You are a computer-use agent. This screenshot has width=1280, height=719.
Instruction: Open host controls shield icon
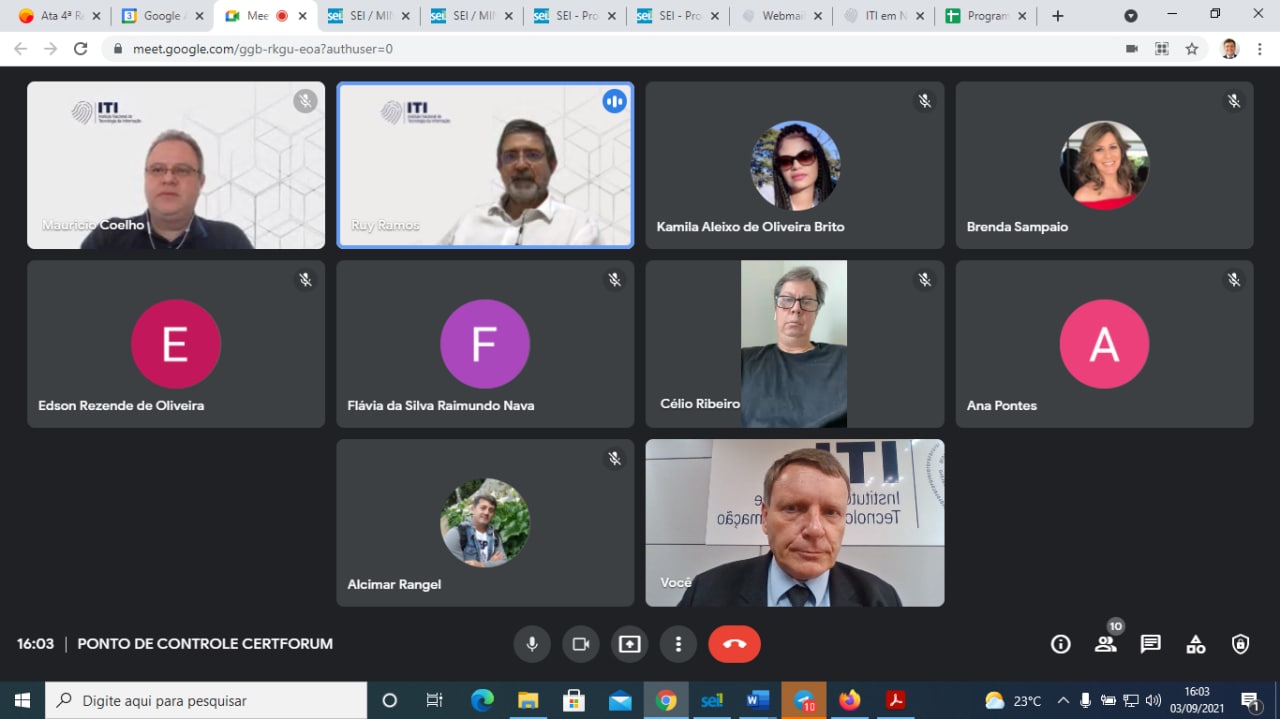point(1241,644)
